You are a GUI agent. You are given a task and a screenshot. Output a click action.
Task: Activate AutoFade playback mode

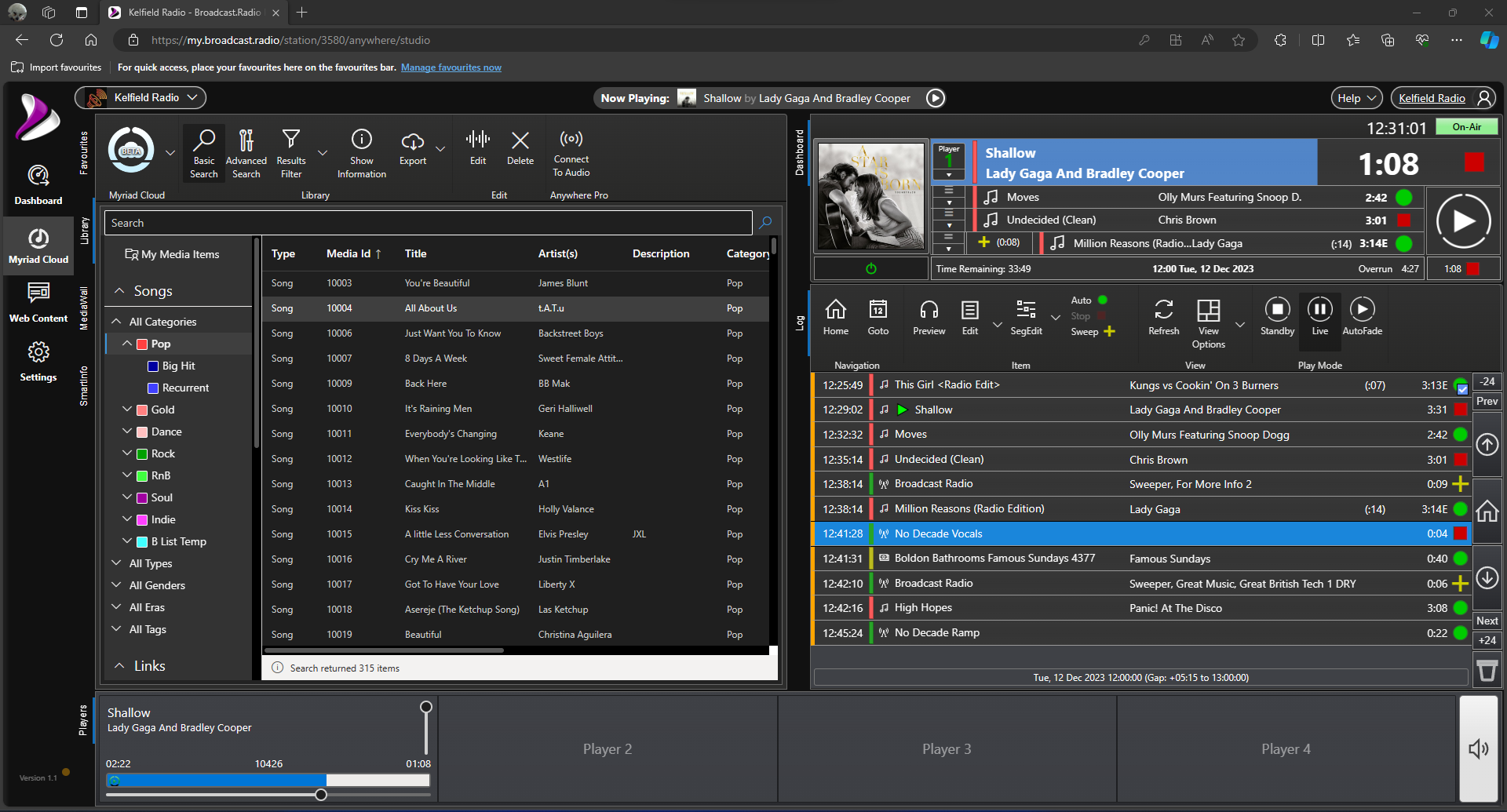pyautogui.click(x=1362, y=314)
